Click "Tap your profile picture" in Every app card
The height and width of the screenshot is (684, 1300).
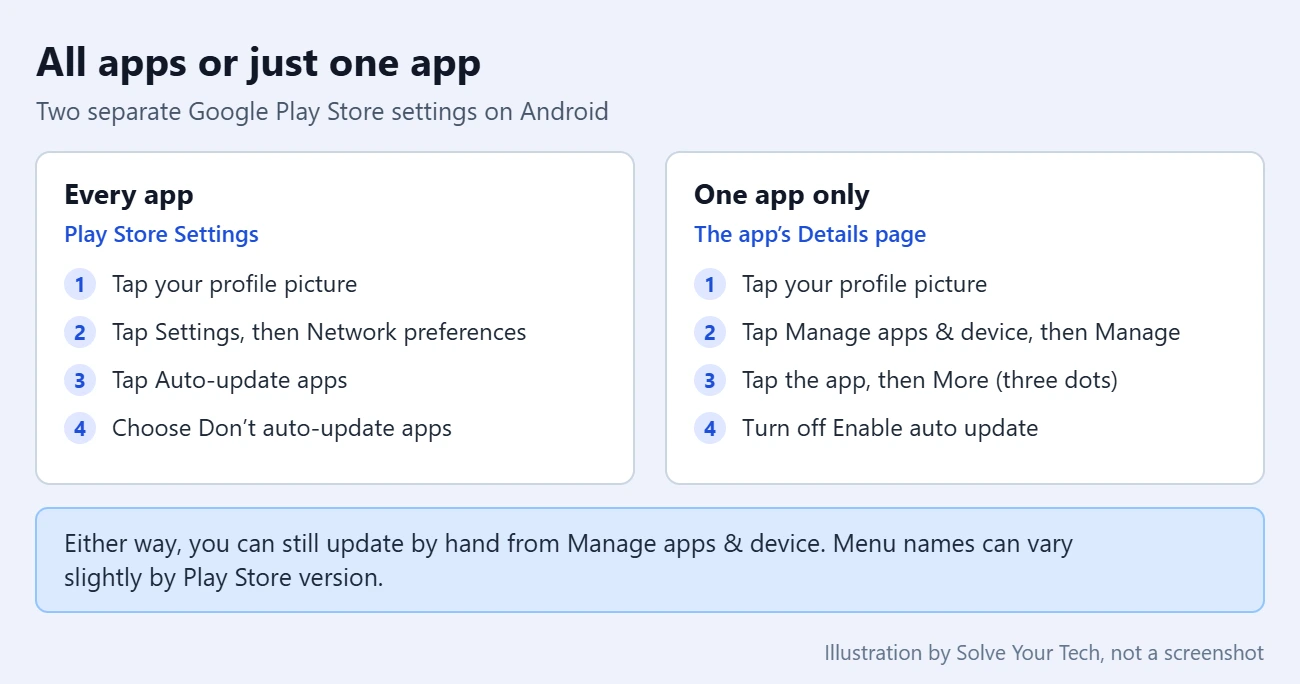(x=234, y=284)
